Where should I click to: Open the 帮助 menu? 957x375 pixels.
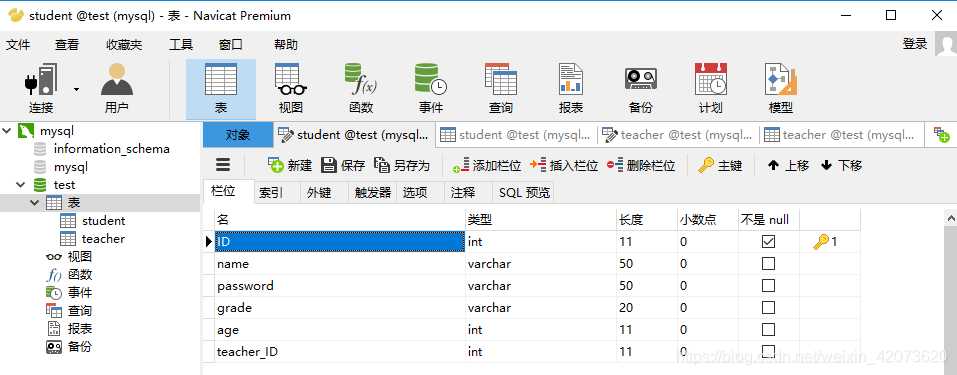pos(286,45)
